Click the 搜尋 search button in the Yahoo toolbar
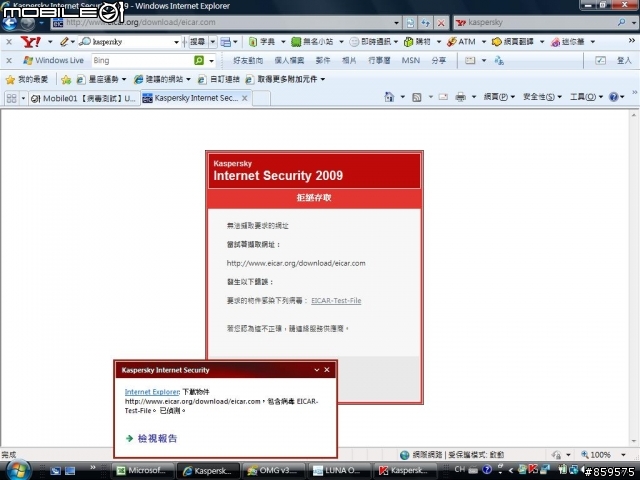Image resolution: width=640 pixels, height=480 pixels. point(198,42)
